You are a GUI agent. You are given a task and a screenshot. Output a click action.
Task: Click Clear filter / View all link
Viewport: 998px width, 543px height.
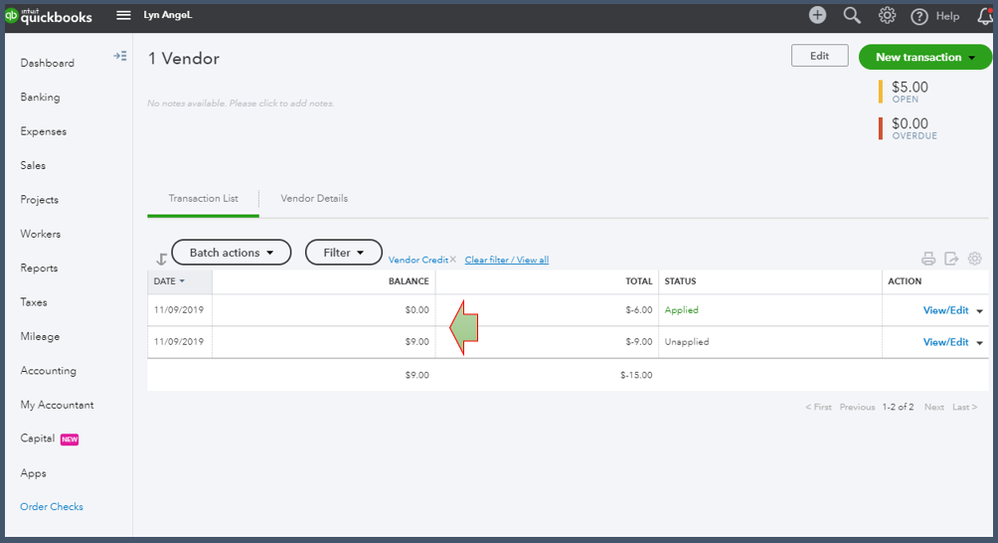(507, 260)
